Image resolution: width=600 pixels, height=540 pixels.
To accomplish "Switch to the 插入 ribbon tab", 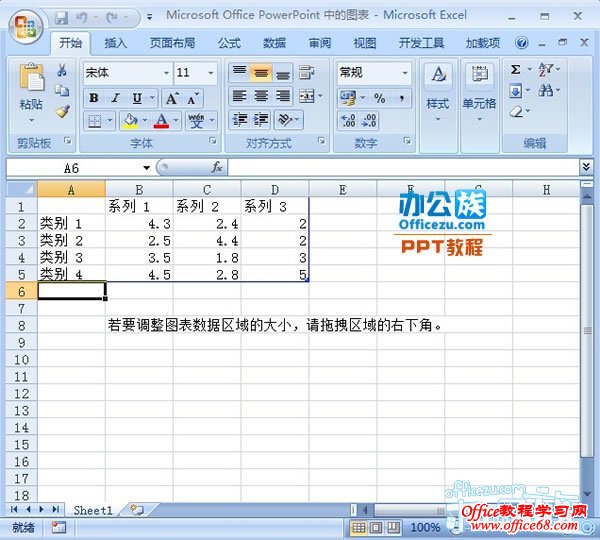I will click(116, 43).
